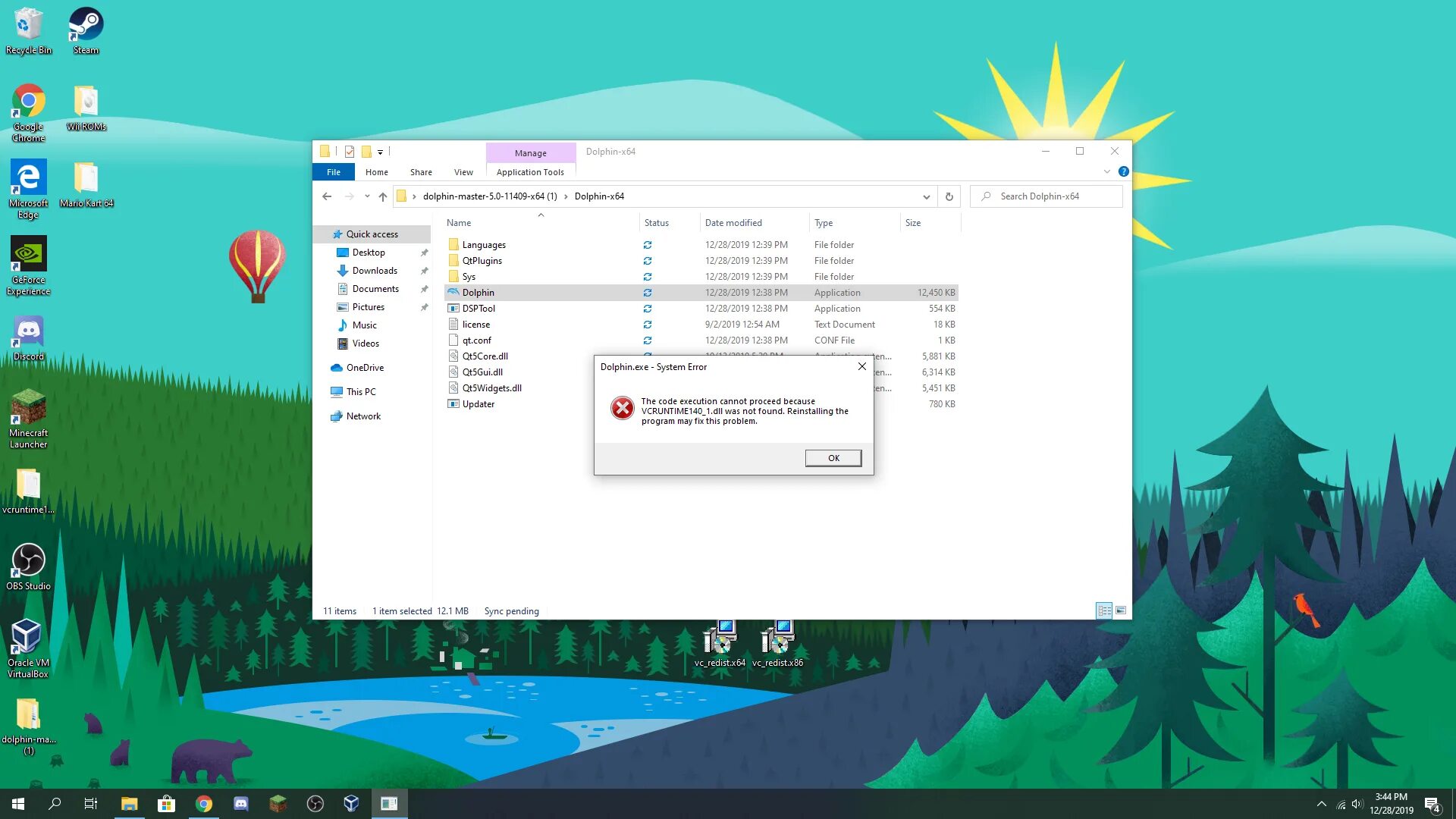The image size is (1456, 819).
Task: Select the dolphin-ma... (1) desktop folder
Action: 28,726
